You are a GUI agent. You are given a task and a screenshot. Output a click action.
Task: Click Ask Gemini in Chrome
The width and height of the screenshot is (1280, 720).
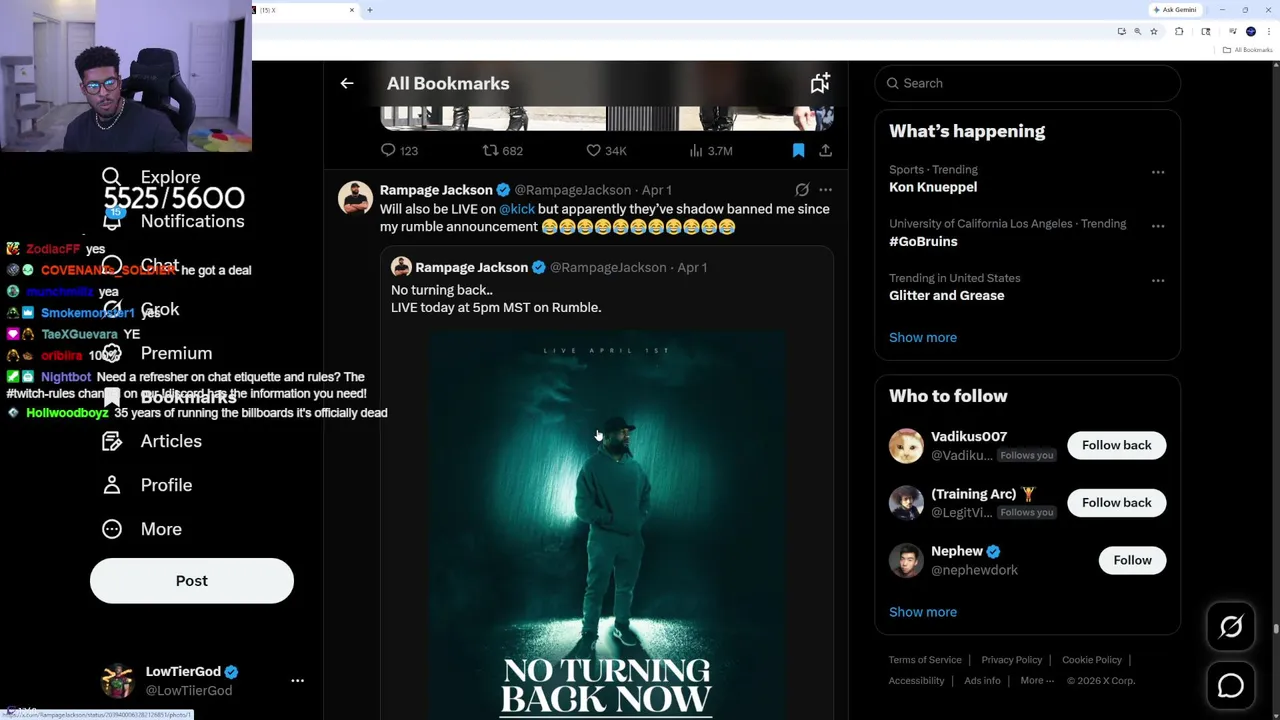(1175, 10)
